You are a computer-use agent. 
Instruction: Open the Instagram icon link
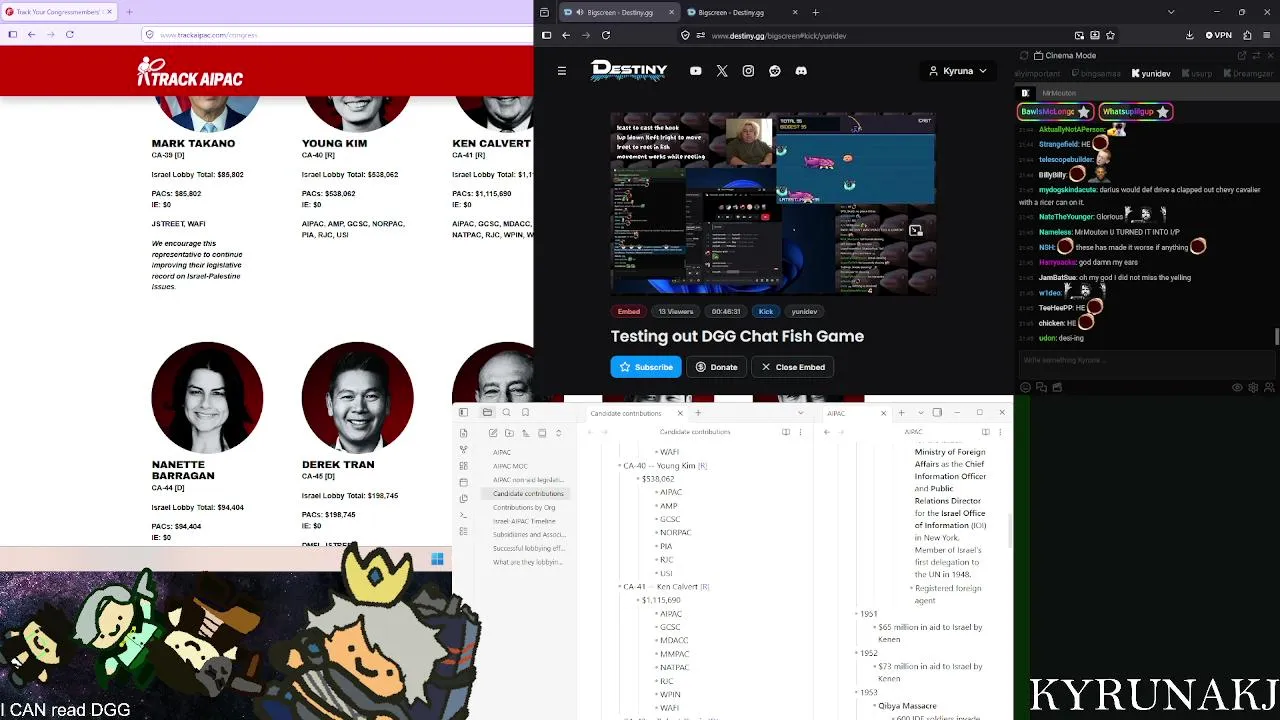(748, 71)
